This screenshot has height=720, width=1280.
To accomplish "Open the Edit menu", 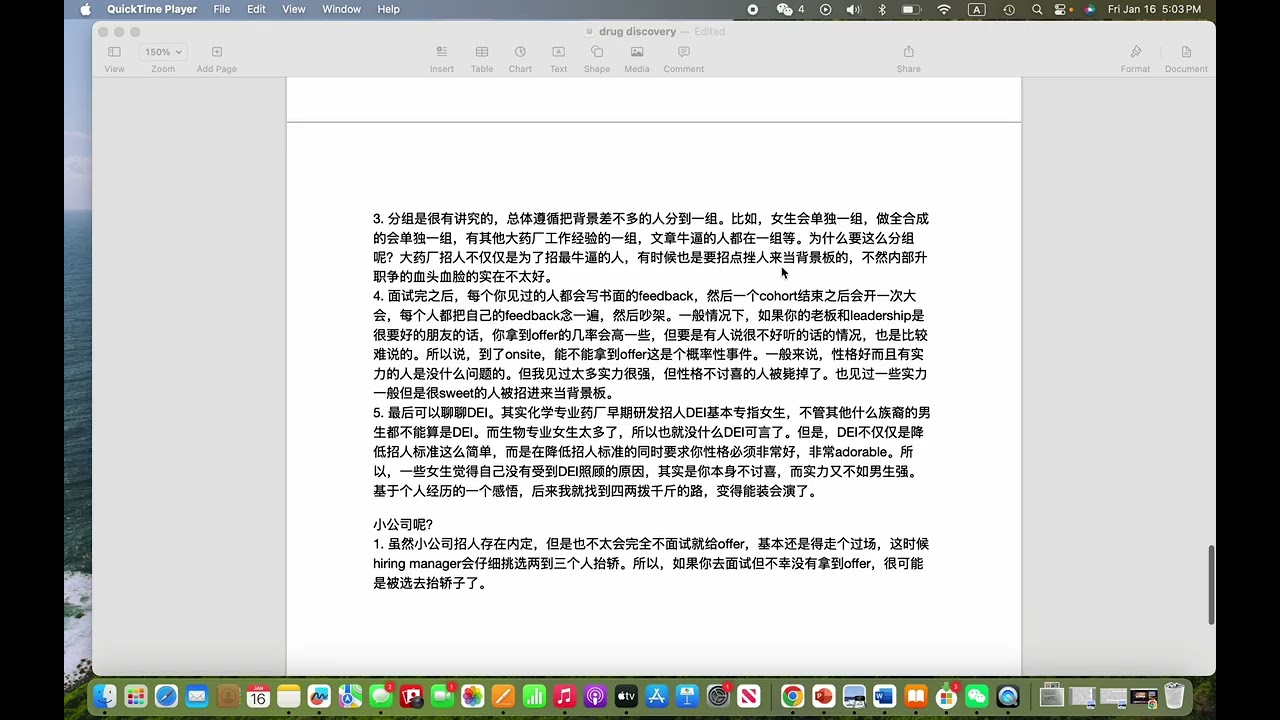I will (257, 9).
